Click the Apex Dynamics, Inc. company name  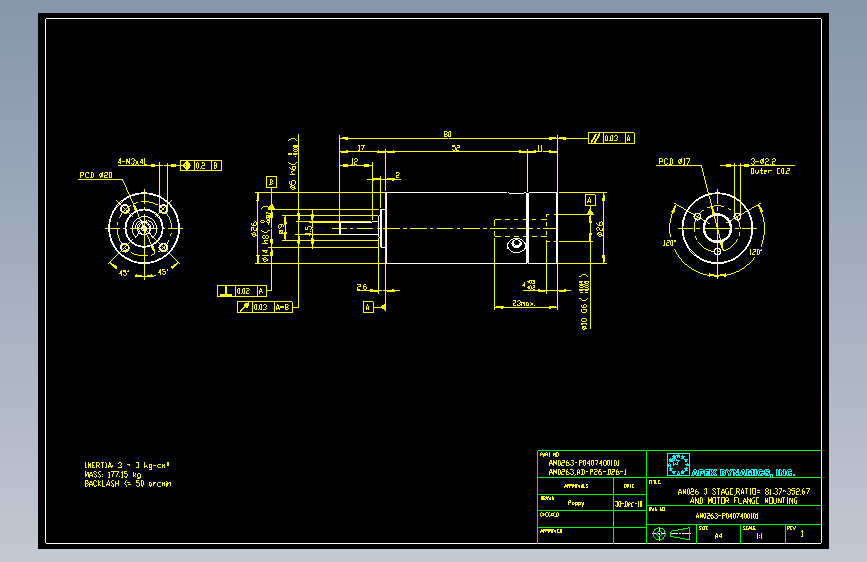tap(743, 472)
